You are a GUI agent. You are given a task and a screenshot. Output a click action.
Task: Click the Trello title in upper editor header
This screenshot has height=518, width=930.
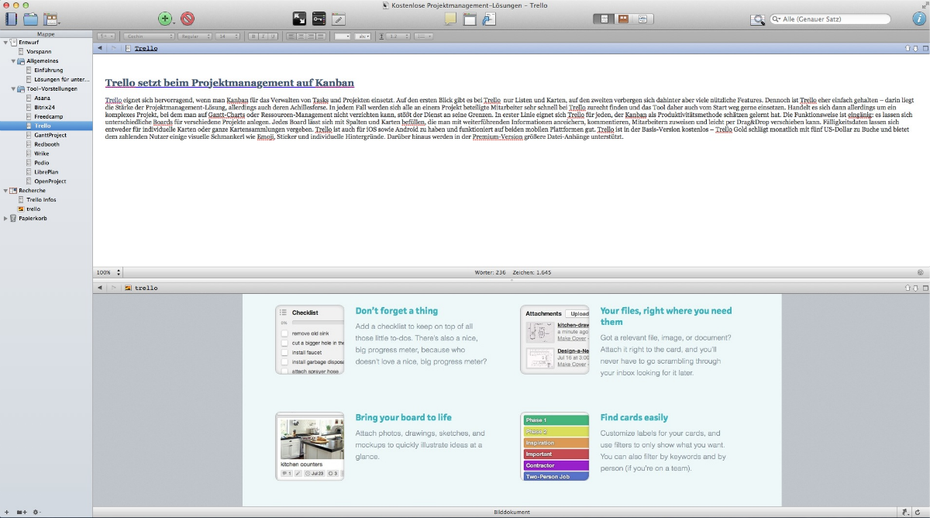coord(146,49)
